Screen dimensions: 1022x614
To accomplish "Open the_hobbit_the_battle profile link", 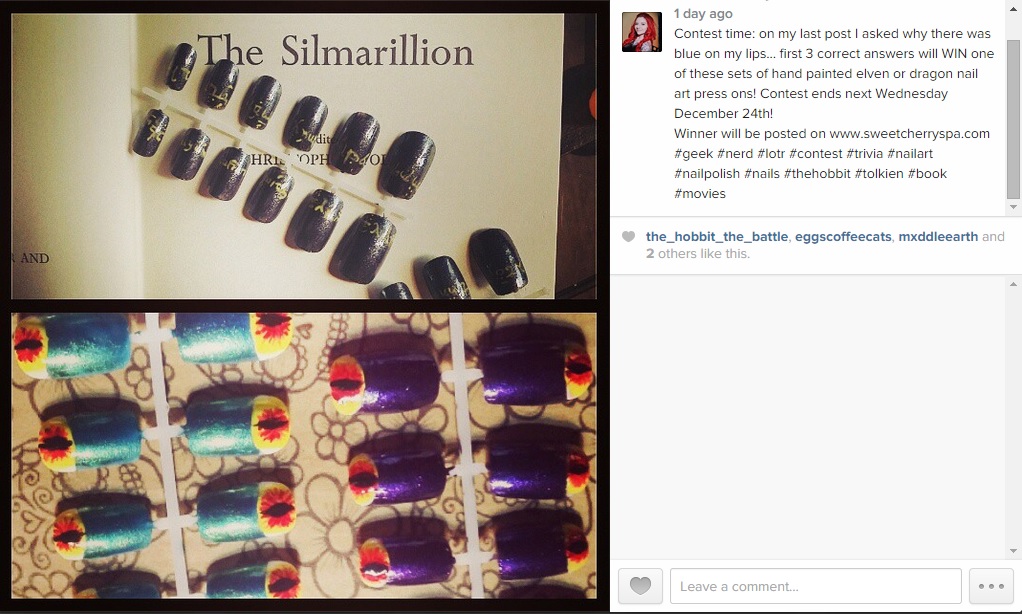I will (717, 237).
